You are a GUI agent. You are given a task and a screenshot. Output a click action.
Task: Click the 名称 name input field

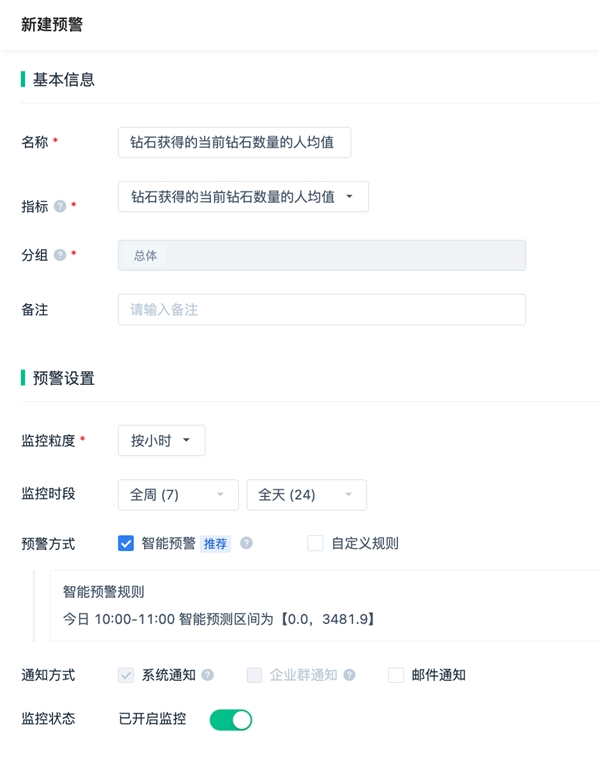(x=234, y=143)
